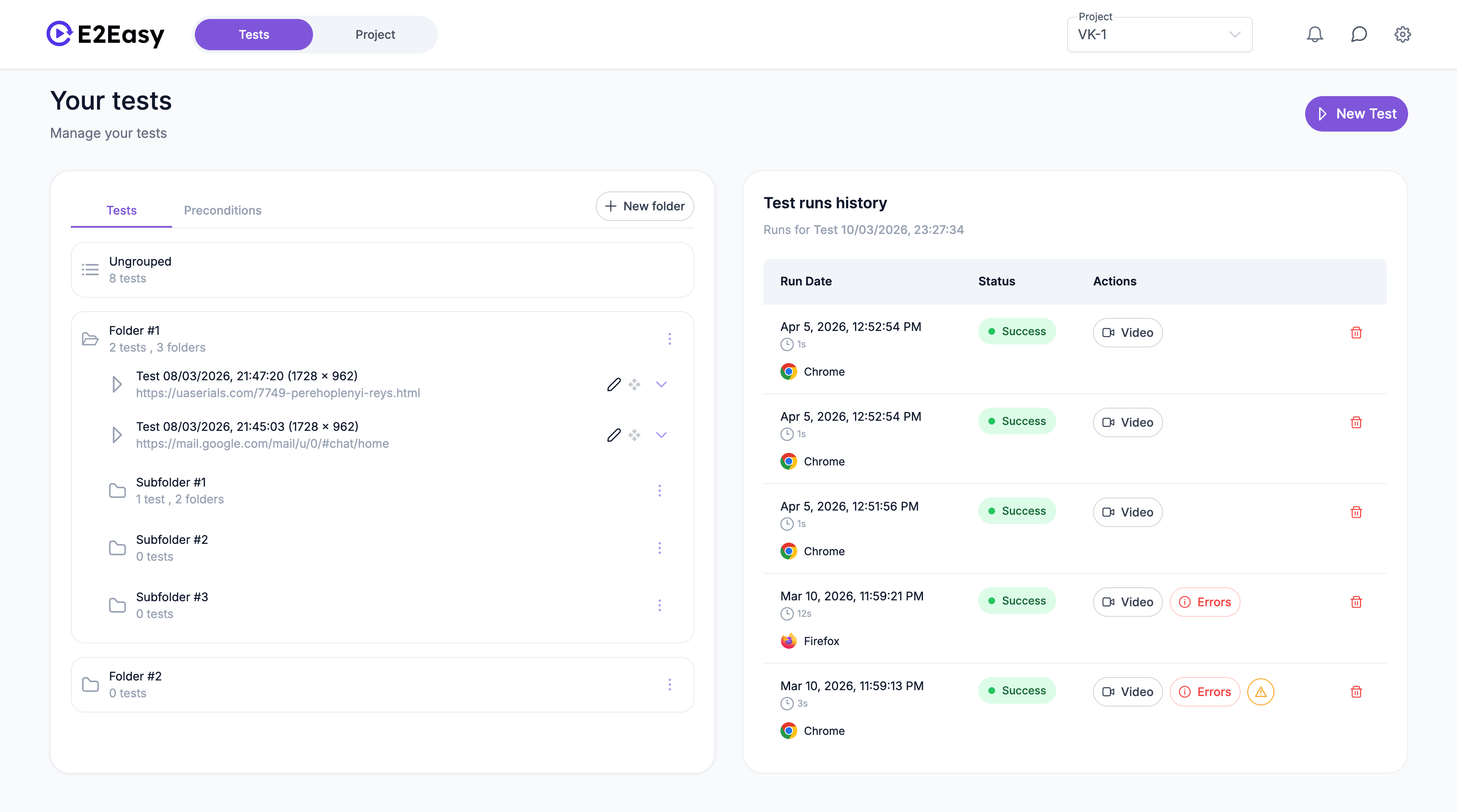Open the chat messages icon
The width and height of the screenshot is (1457, 812).
pos(1359,35)
